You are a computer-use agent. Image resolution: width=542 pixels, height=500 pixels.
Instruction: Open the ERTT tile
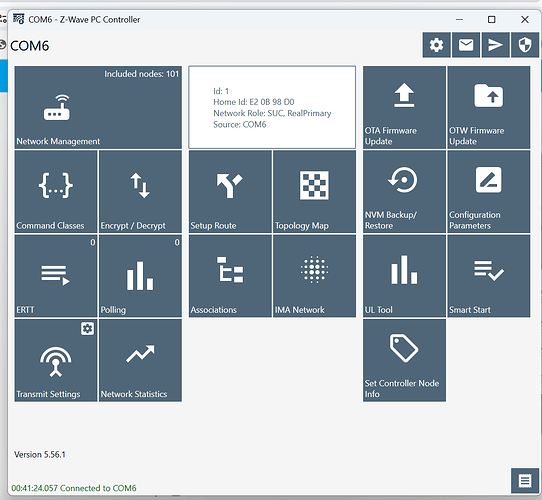(56, 276)
